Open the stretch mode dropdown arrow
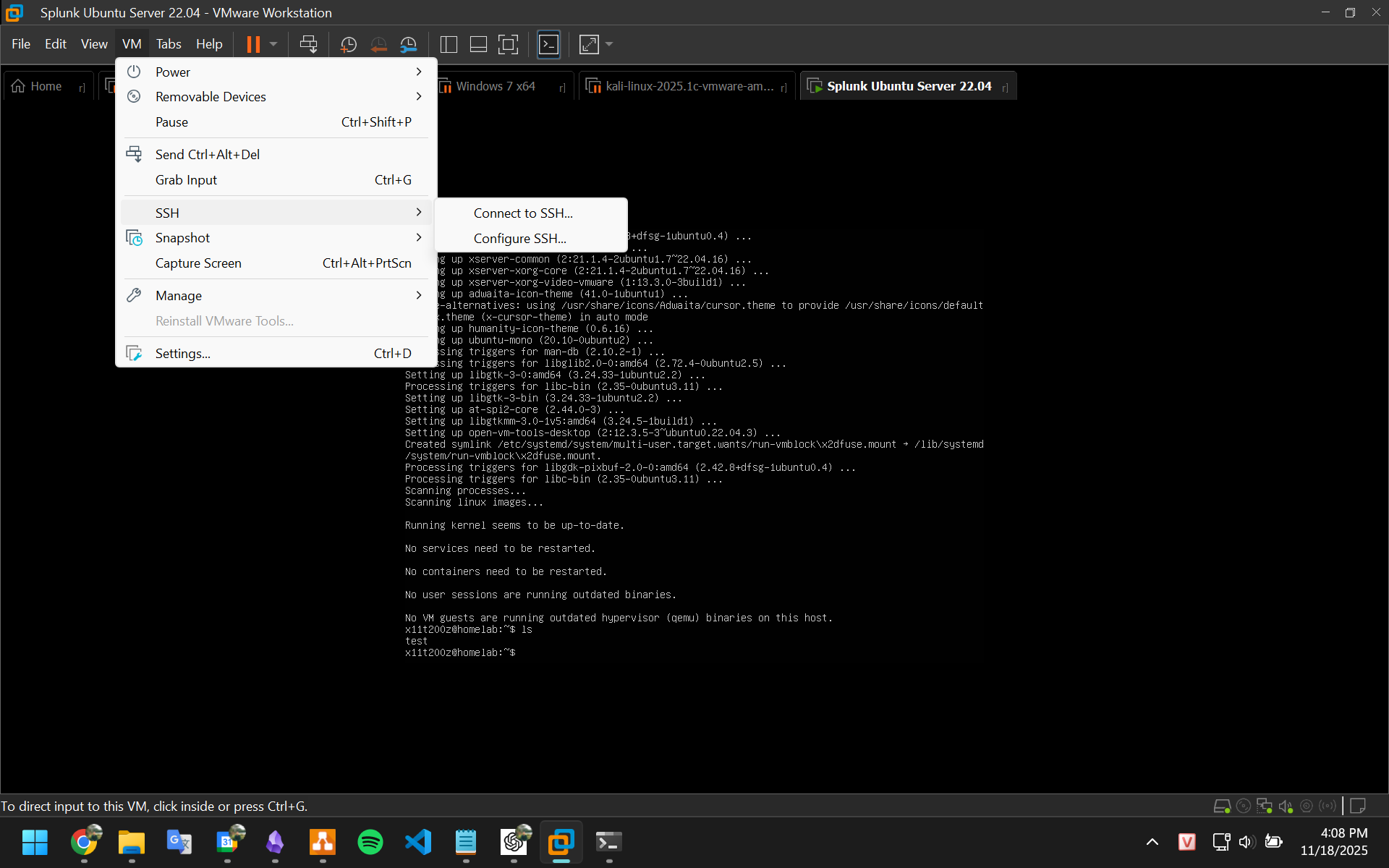The image size is (1389, 868). [609, 44]
